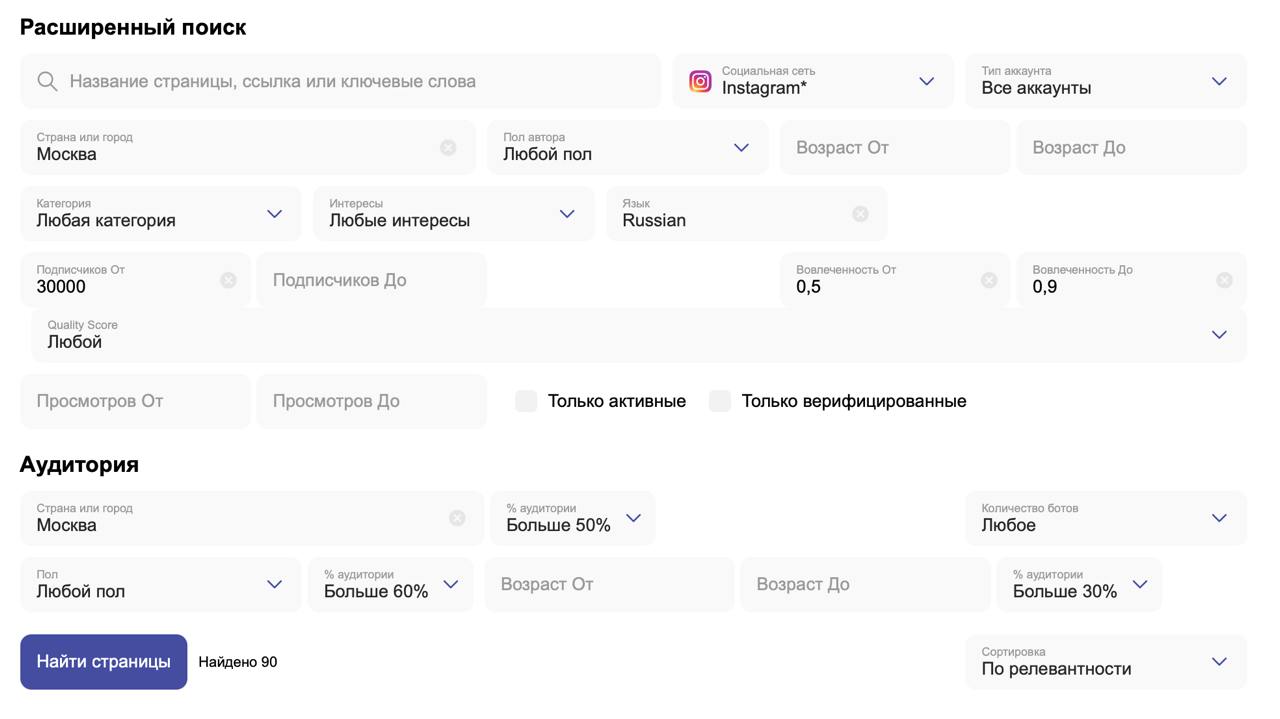Clear the author city Москва field
The width and height of the screenshot is (1280, 719).
click(448, 147)
